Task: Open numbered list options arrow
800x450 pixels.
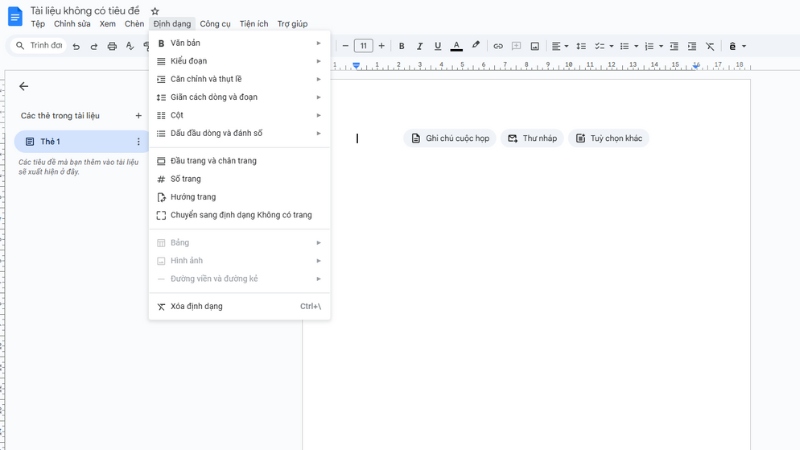Action: tap(661, 46)
